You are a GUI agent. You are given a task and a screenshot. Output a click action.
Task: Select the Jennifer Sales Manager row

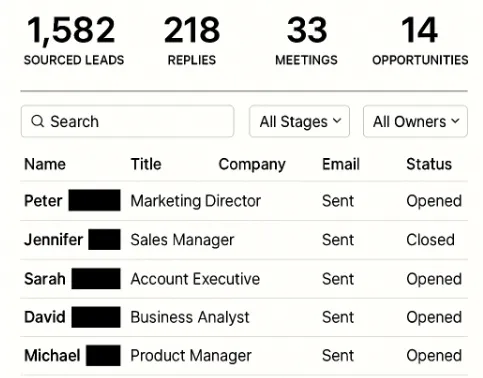coord(244,240)
